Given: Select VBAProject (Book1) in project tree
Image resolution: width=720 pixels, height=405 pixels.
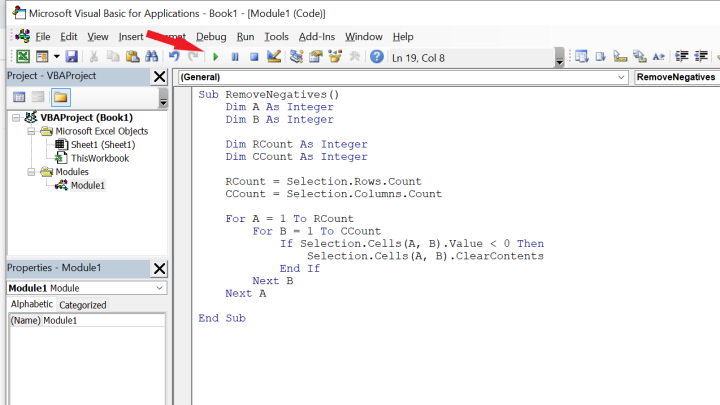Looking at the screenshot, I should [86, 118].
